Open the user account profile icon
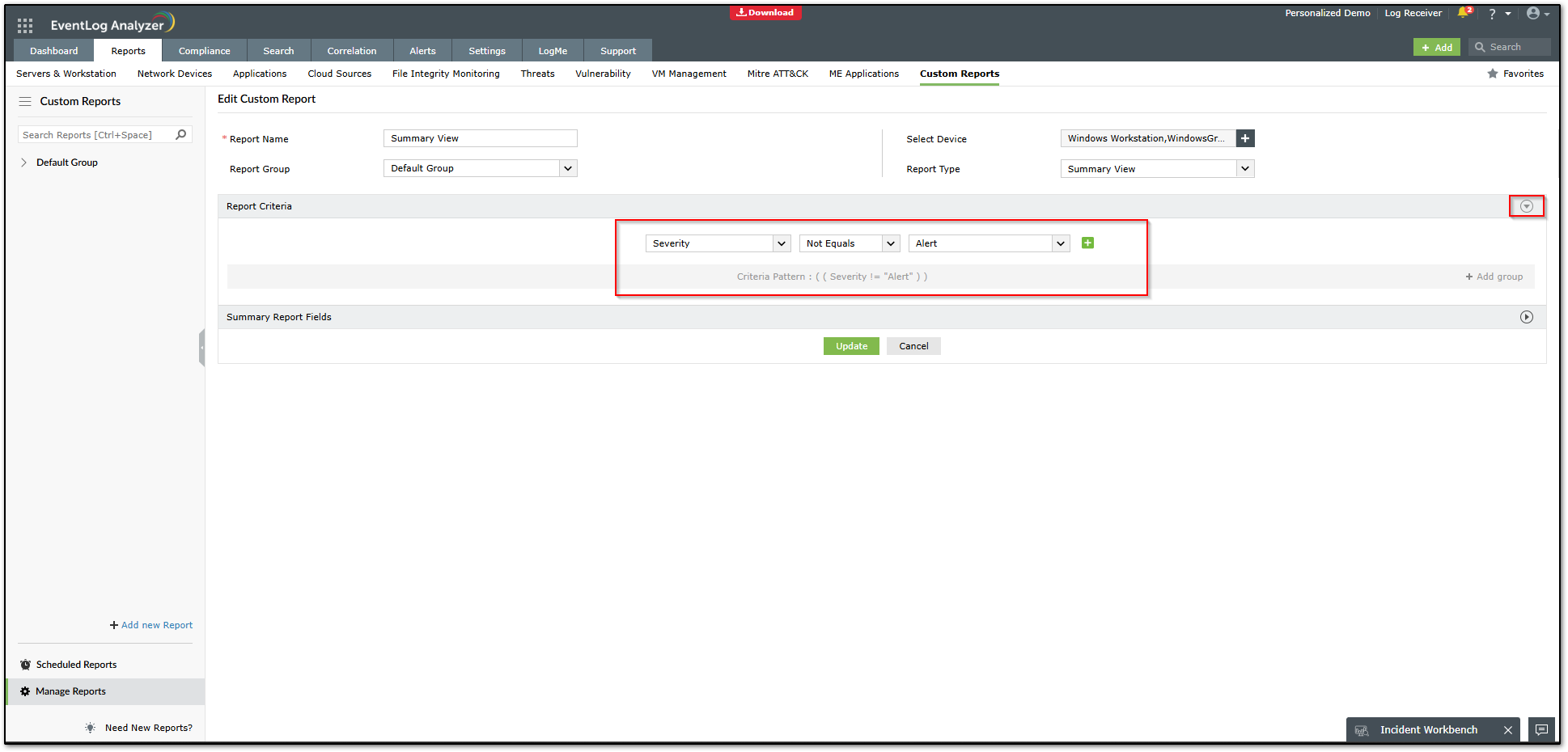This screenshot has height=752, width=1568. [1532, 13]
